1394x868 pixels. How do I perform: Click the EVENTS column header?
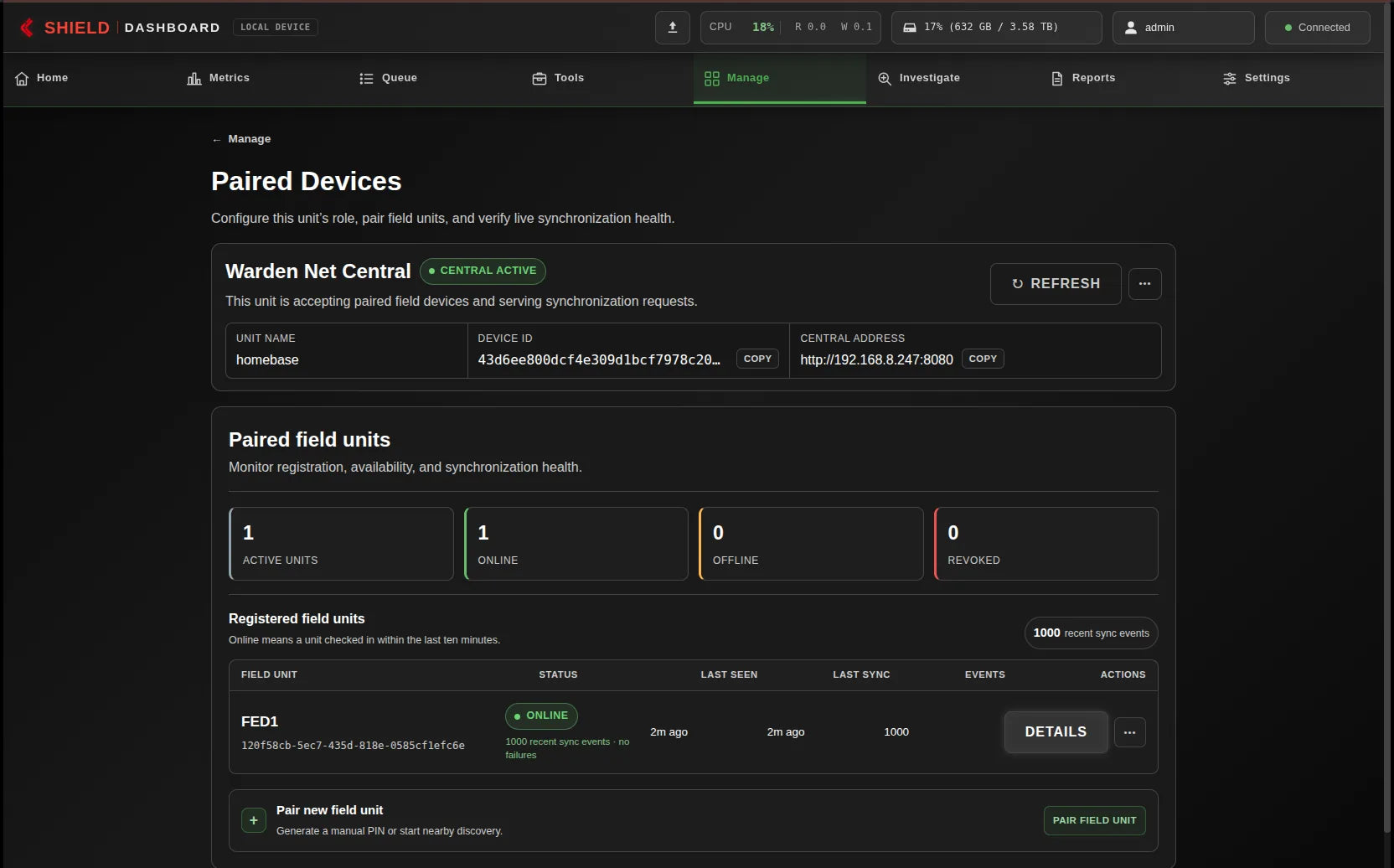click(984, 674)
